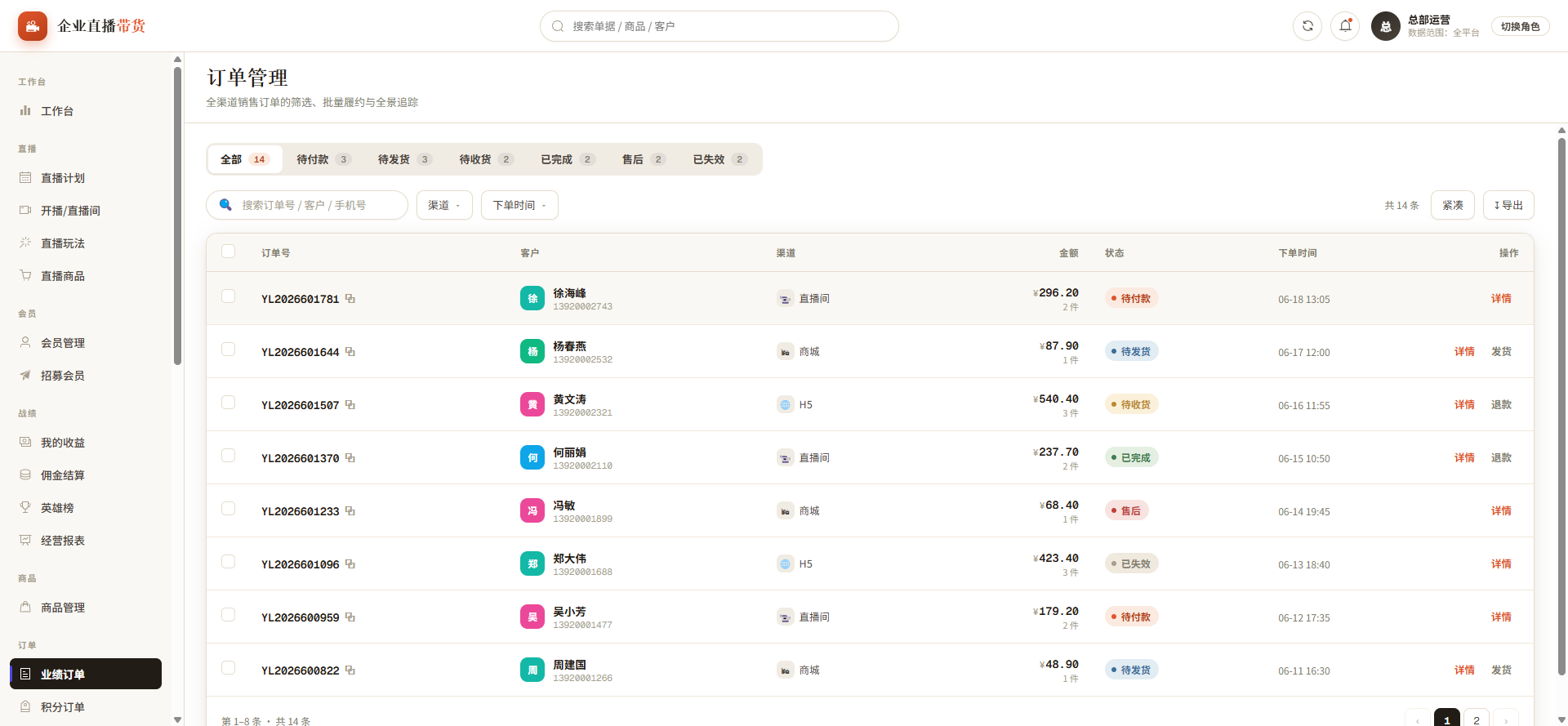The height and width of the screenshot is (726, 1568).
Task: Go to page 2 of orders
Action: tap(1476, 719)
